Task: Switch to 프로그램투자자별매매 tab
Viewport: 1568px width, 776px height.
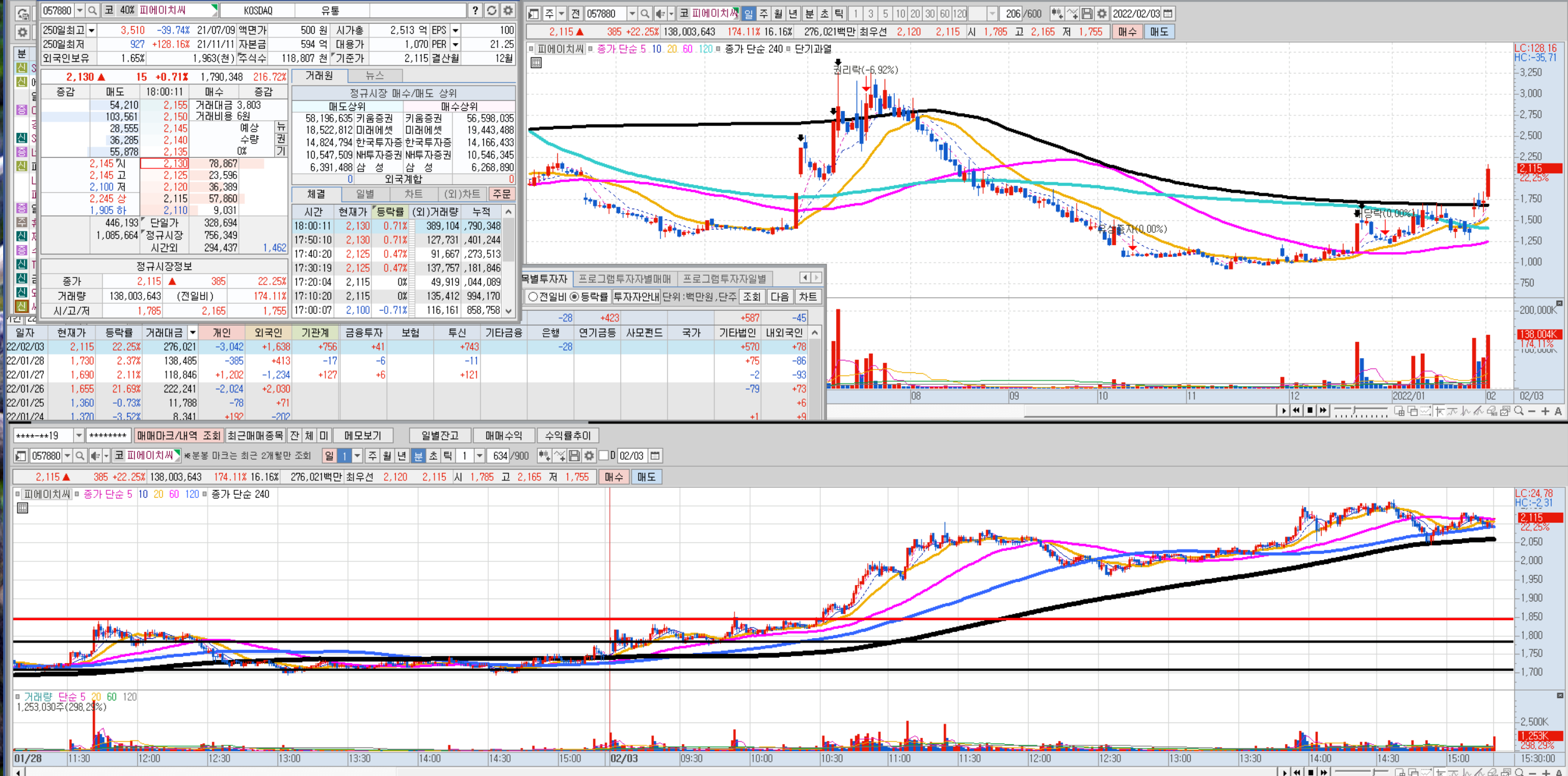Action: pyautogui.click(x=625, y=279)
